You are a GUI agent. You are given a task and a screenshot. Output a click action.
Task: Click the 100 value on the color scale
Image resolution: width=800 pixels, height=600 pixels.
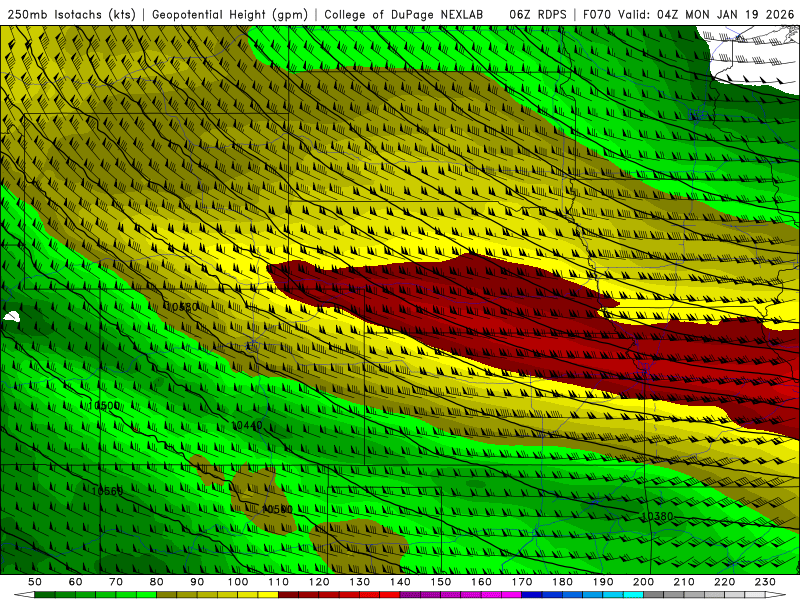click(x=238, y=582)
